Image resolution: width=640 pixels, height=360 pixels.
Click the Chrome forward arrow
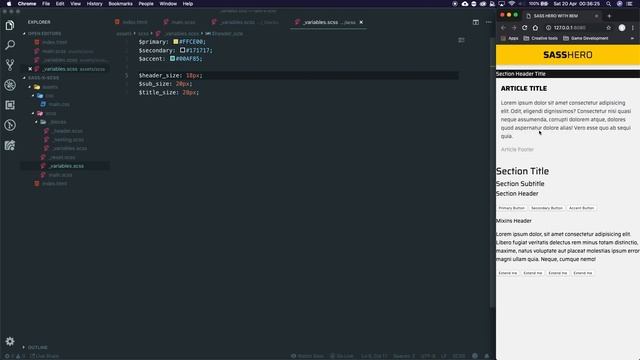[514, 28]
